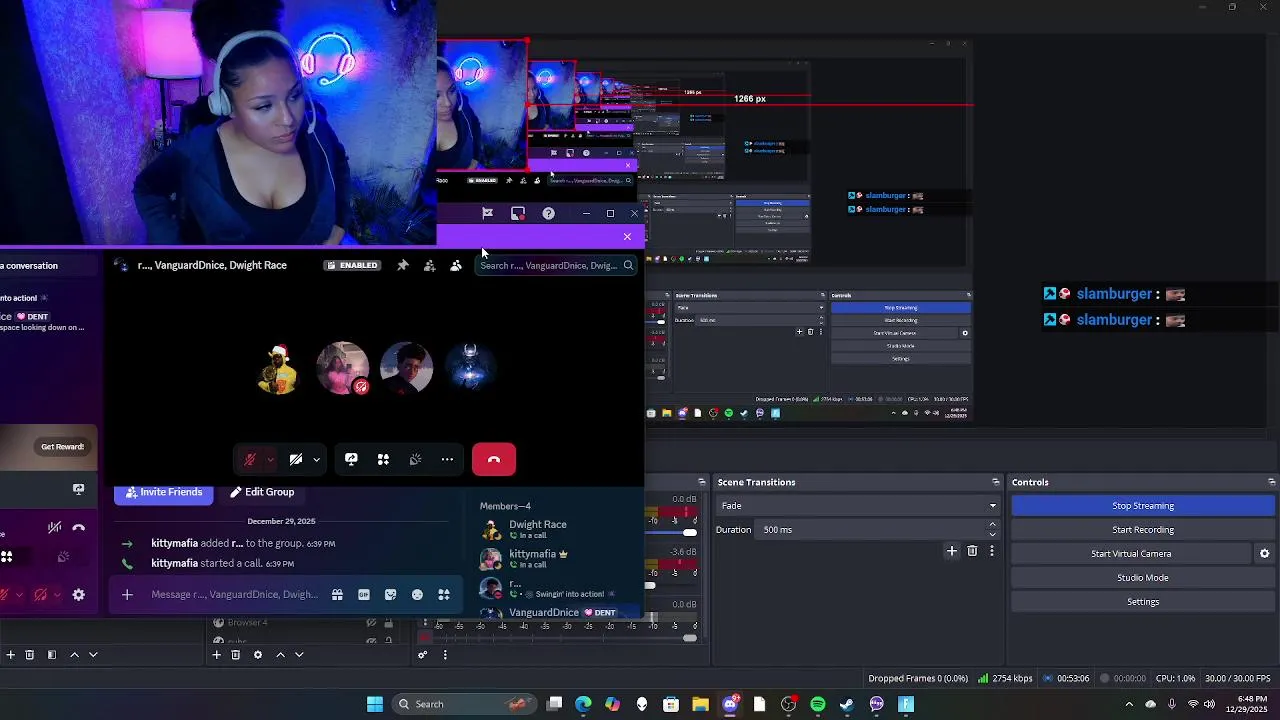Click Stop Streaming in OBS Controls
This screenshot has height=720, width=1280.
coord(1143,506)
